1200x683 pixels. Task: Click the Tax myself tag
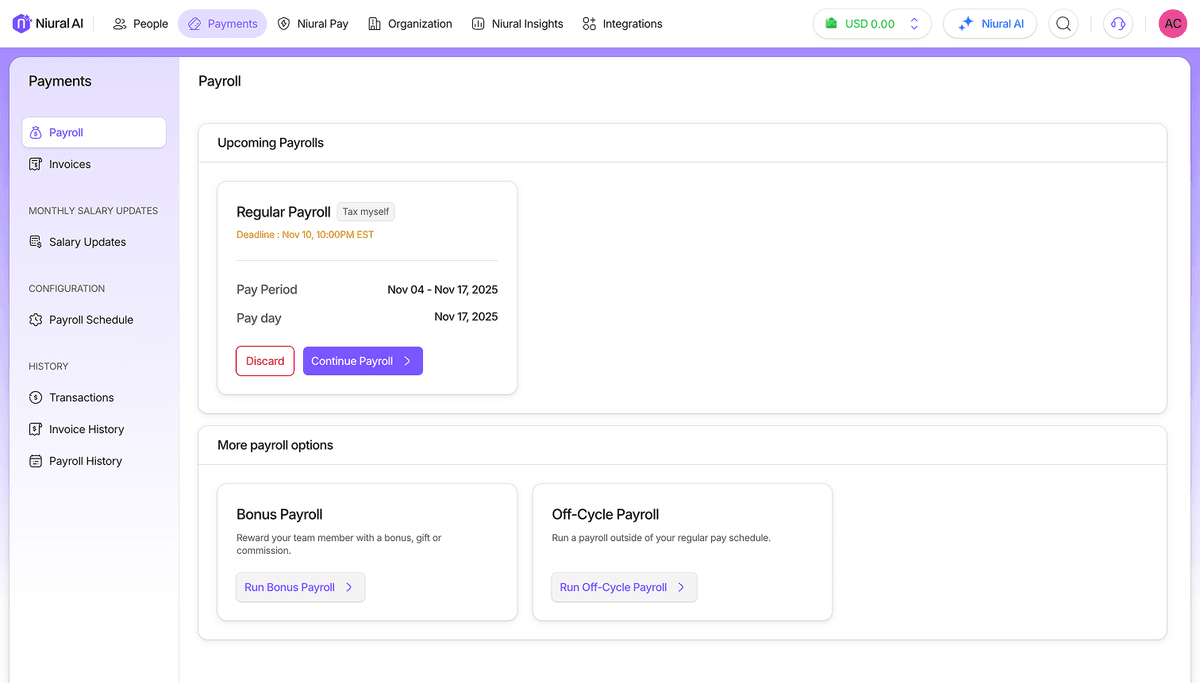tap(365, 211)
